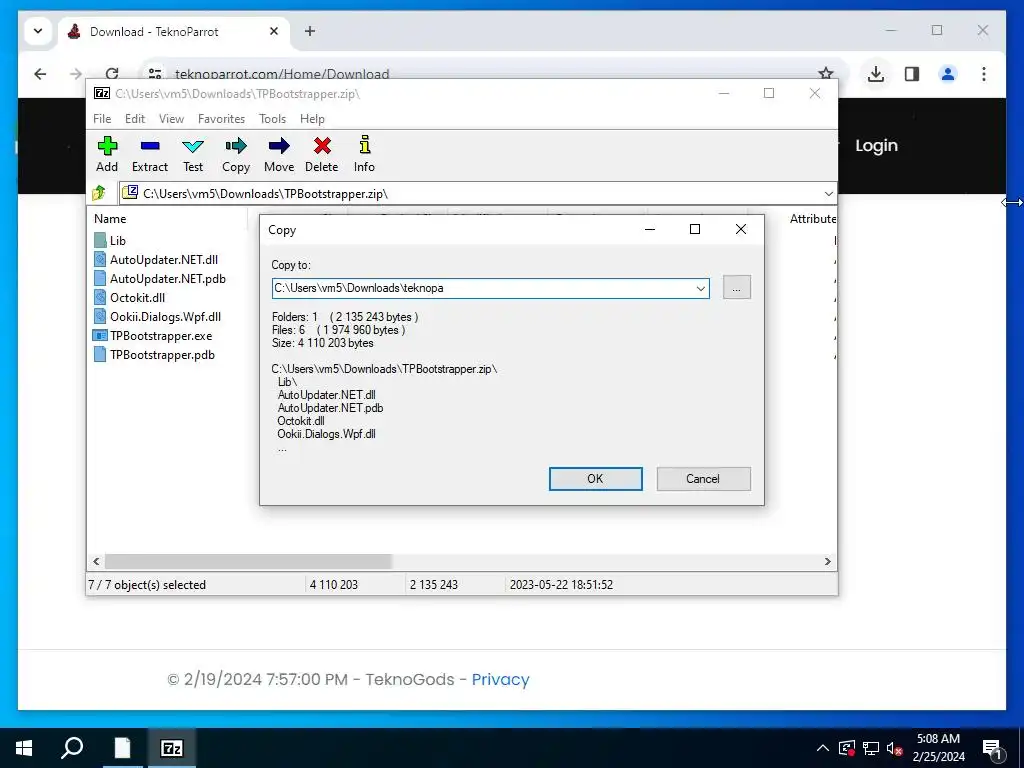Open the Help menu
The height and width of the screenshot is (768, 1024).
pos(312,119)
